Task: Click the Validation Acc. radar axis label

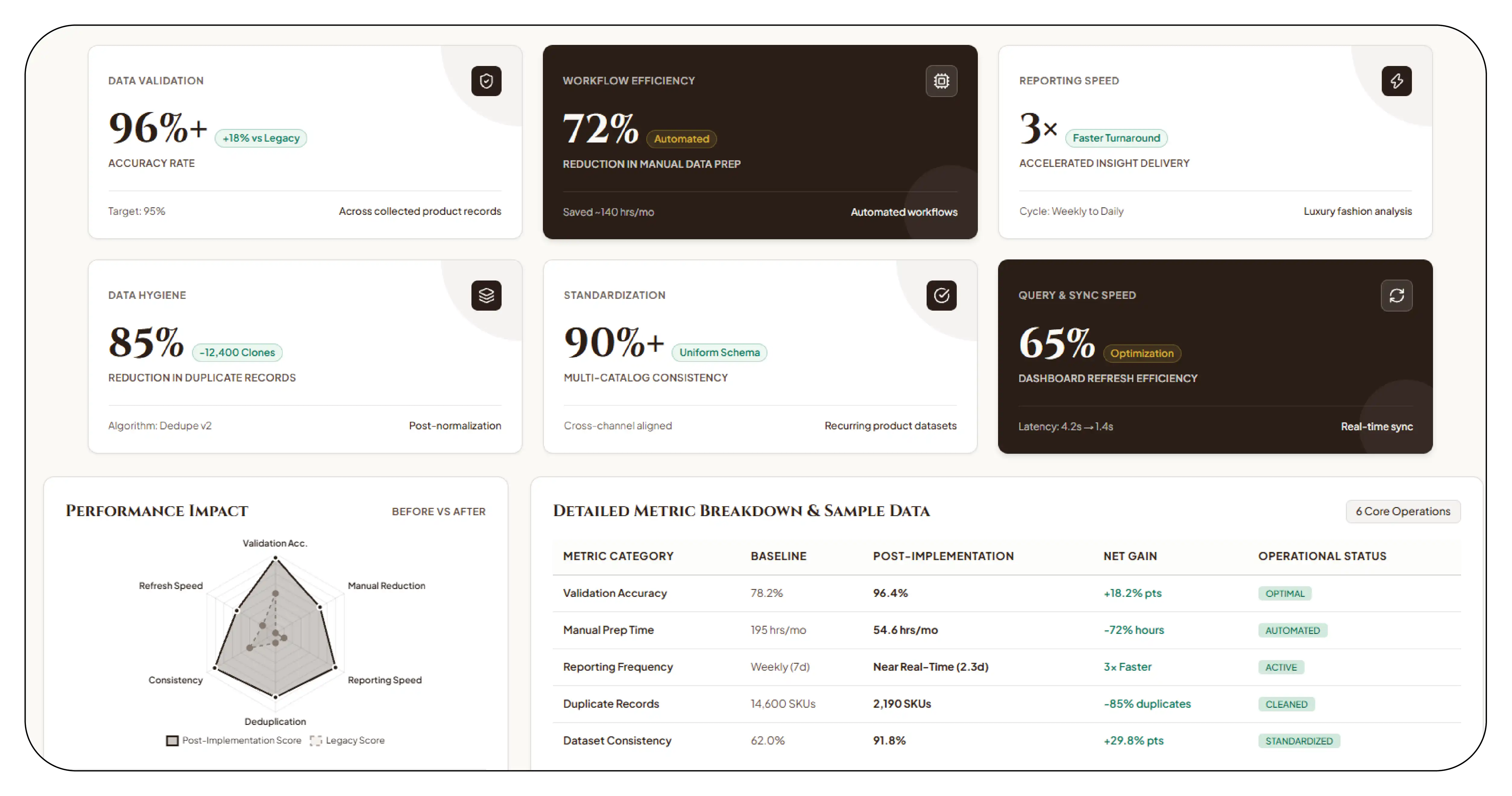Action: coord(275,543)
